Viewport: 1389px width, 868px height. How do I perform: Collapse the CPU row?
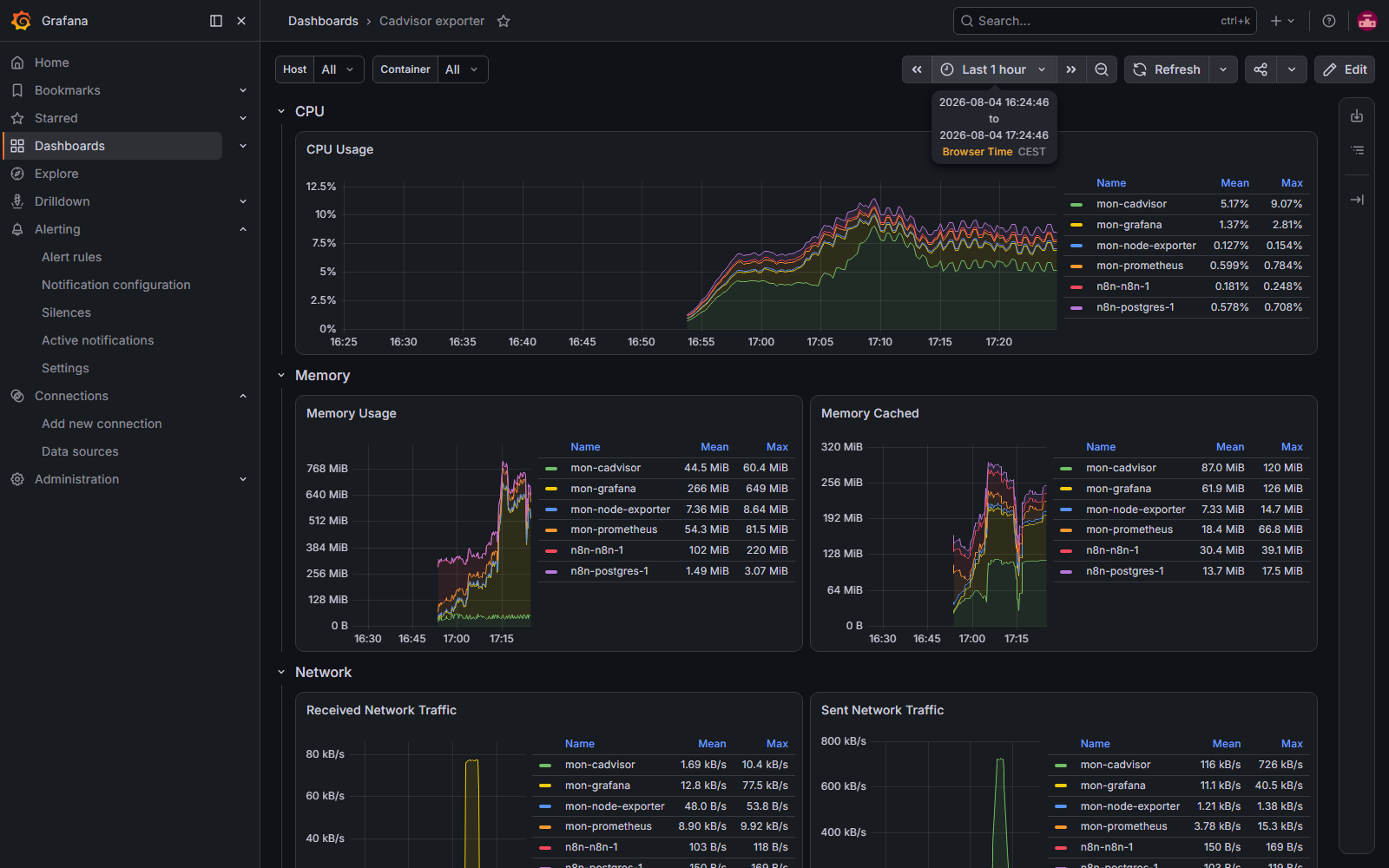coord(281,111)
